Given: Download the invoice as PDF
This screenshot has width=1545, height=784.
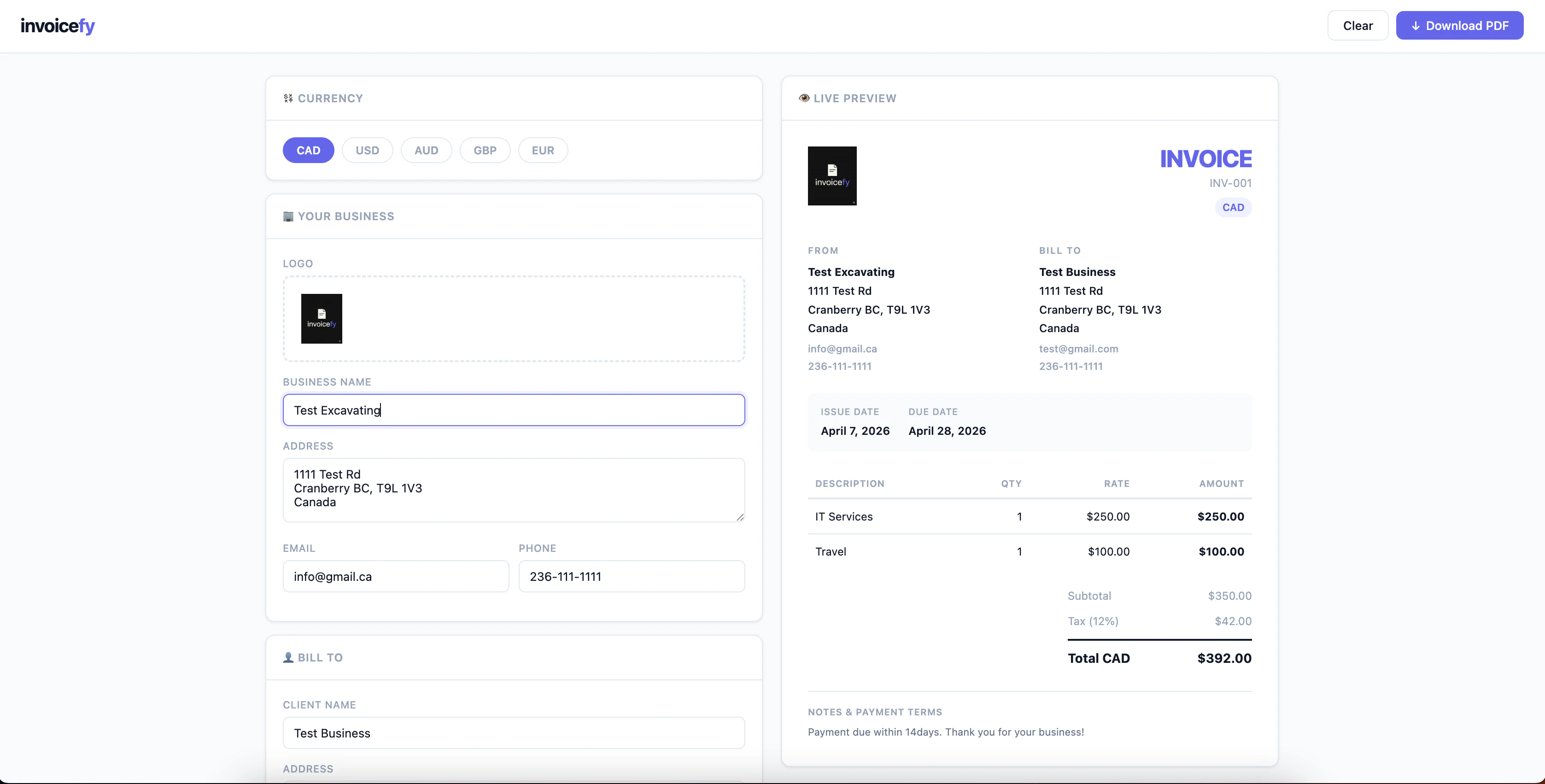Looking at the screenshot, I should point(1459,26).
